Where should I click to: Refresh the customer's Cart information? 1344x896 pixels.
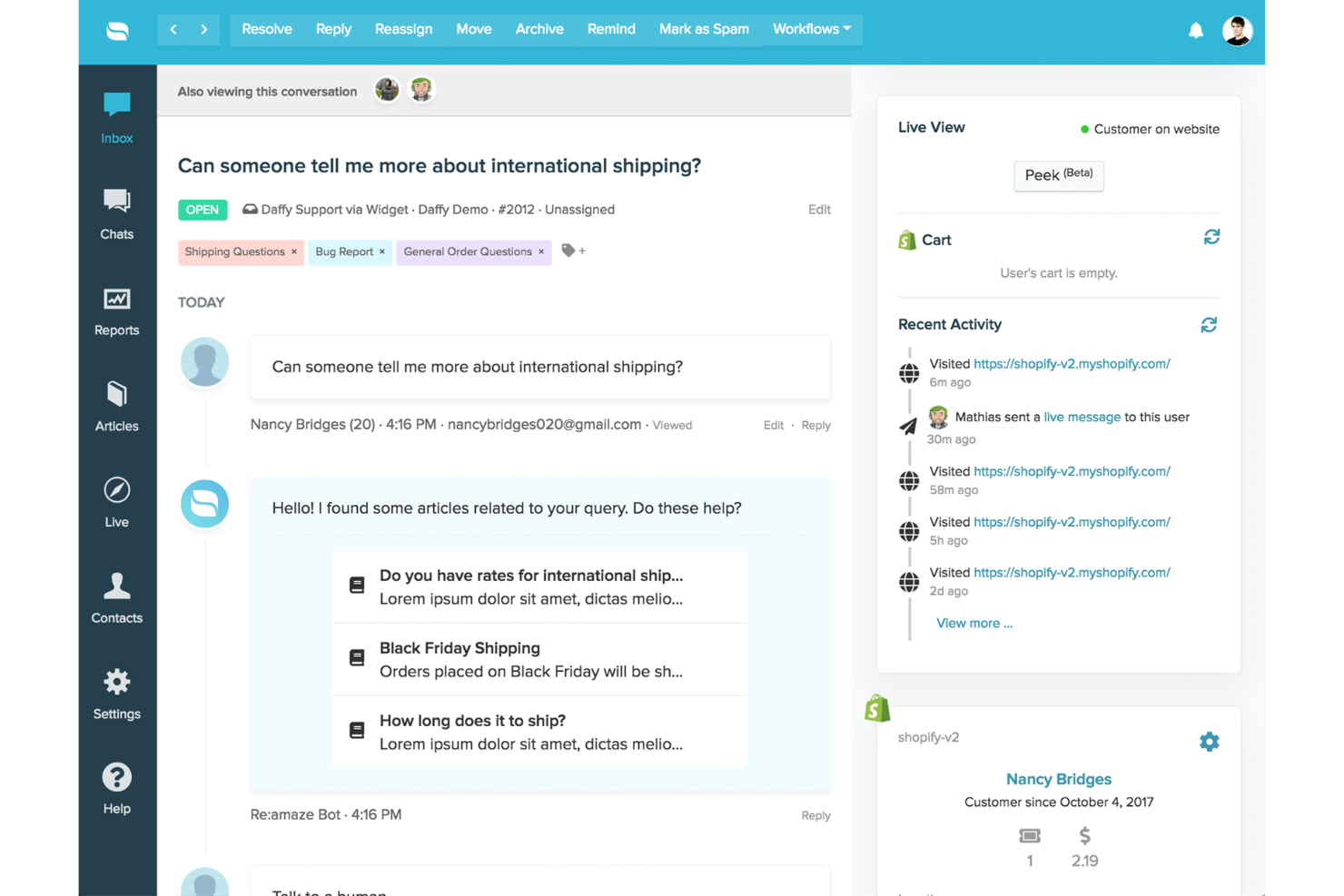pos(1211,237)
